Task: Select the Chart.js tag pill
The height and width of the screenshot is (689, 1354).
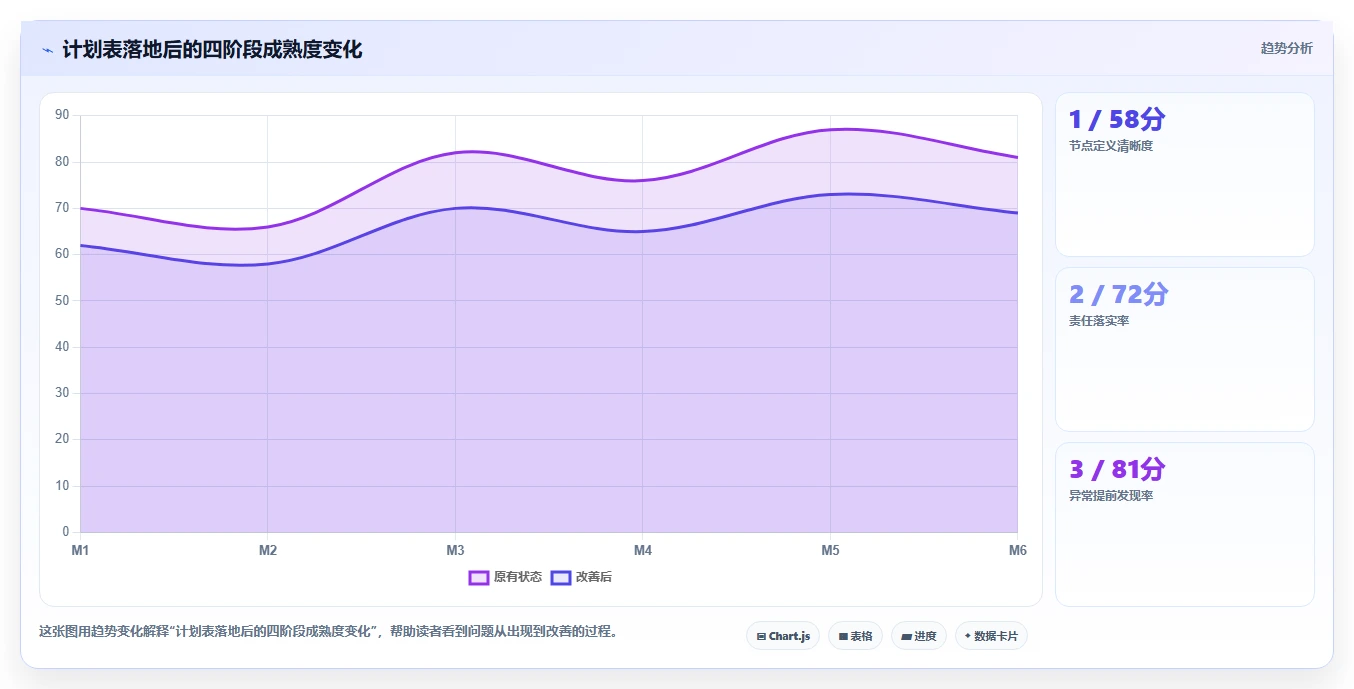Action: point(783,636)
